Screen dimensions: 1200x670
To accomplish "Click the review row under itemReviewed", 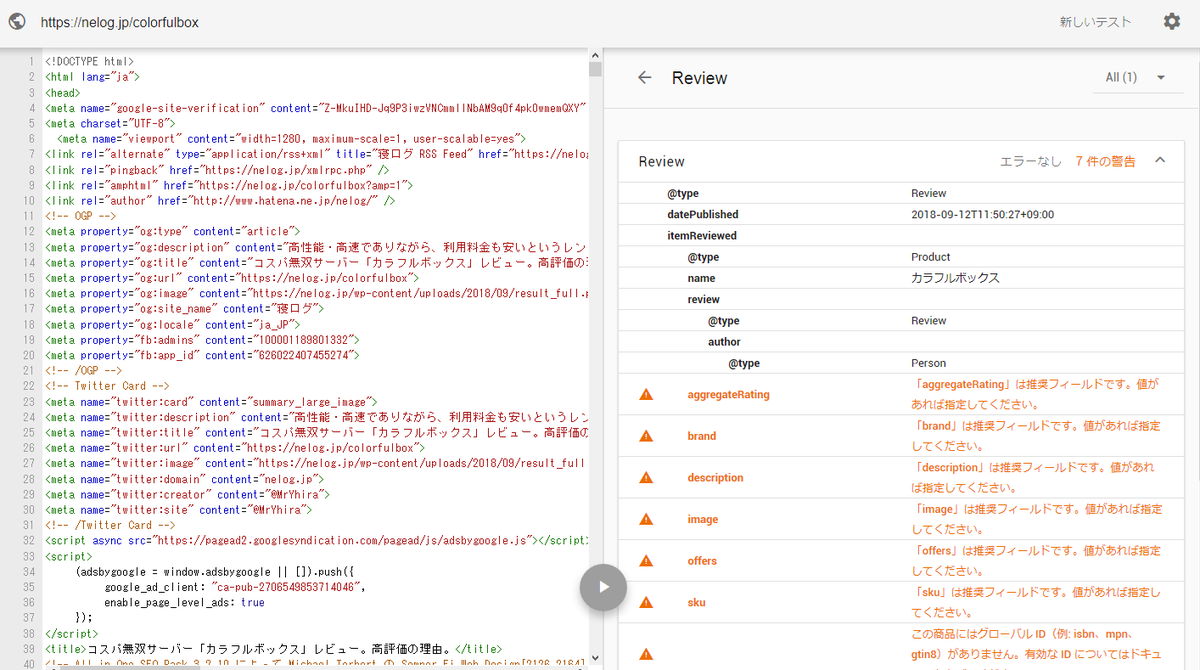I will coord(901,299).
